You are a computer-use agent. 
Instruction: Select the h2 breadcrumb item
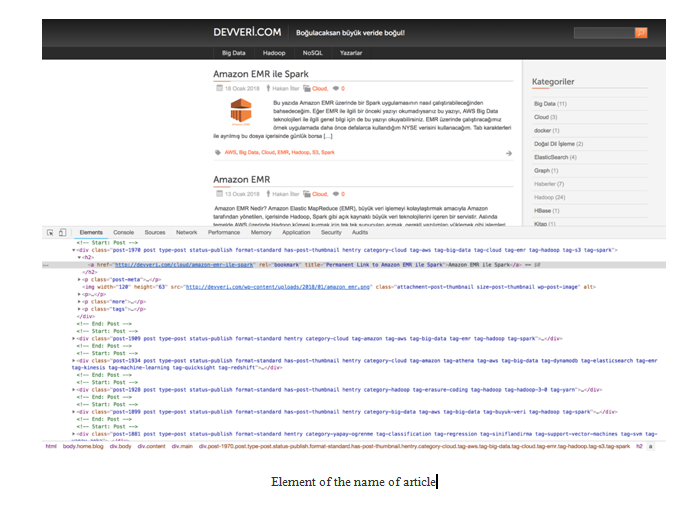pyautogui.click(x=639, y=446)
